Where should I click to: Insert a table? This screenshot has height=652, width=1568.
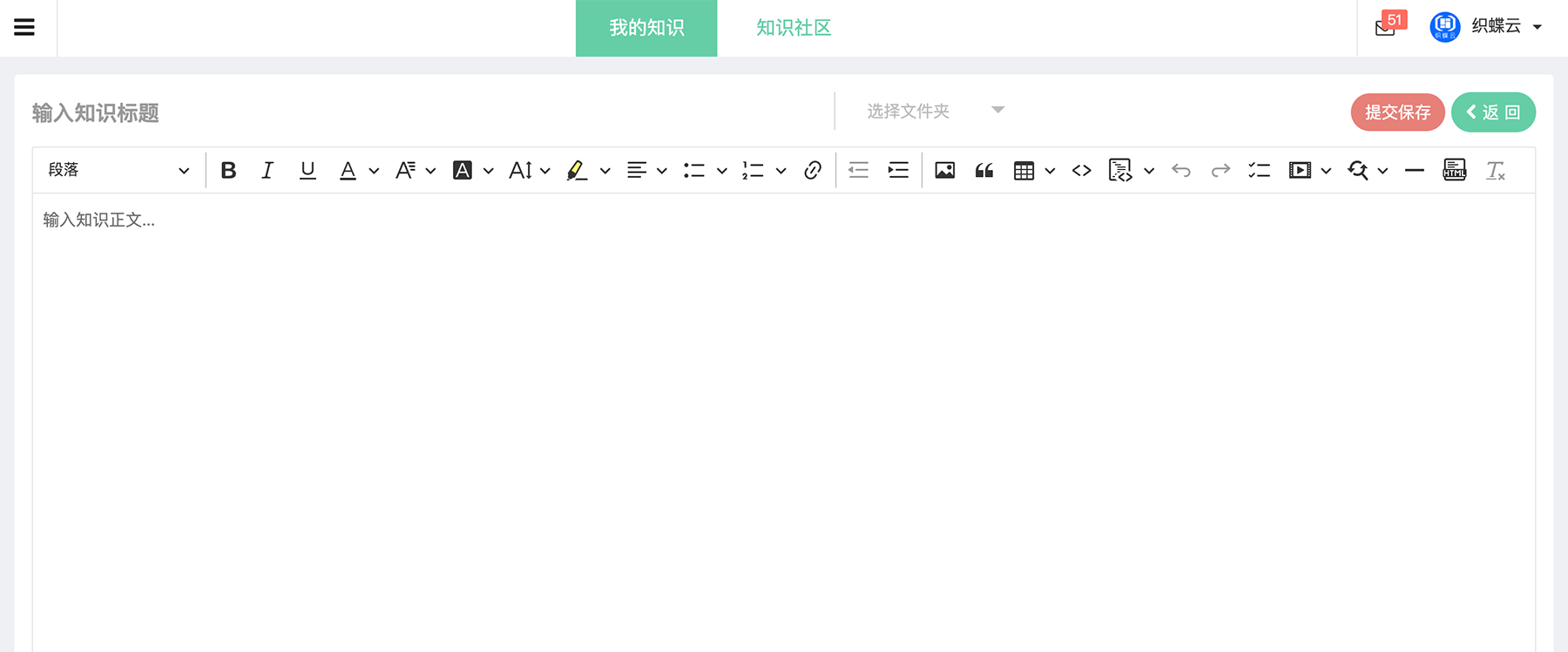click(x=1024, y=170)
